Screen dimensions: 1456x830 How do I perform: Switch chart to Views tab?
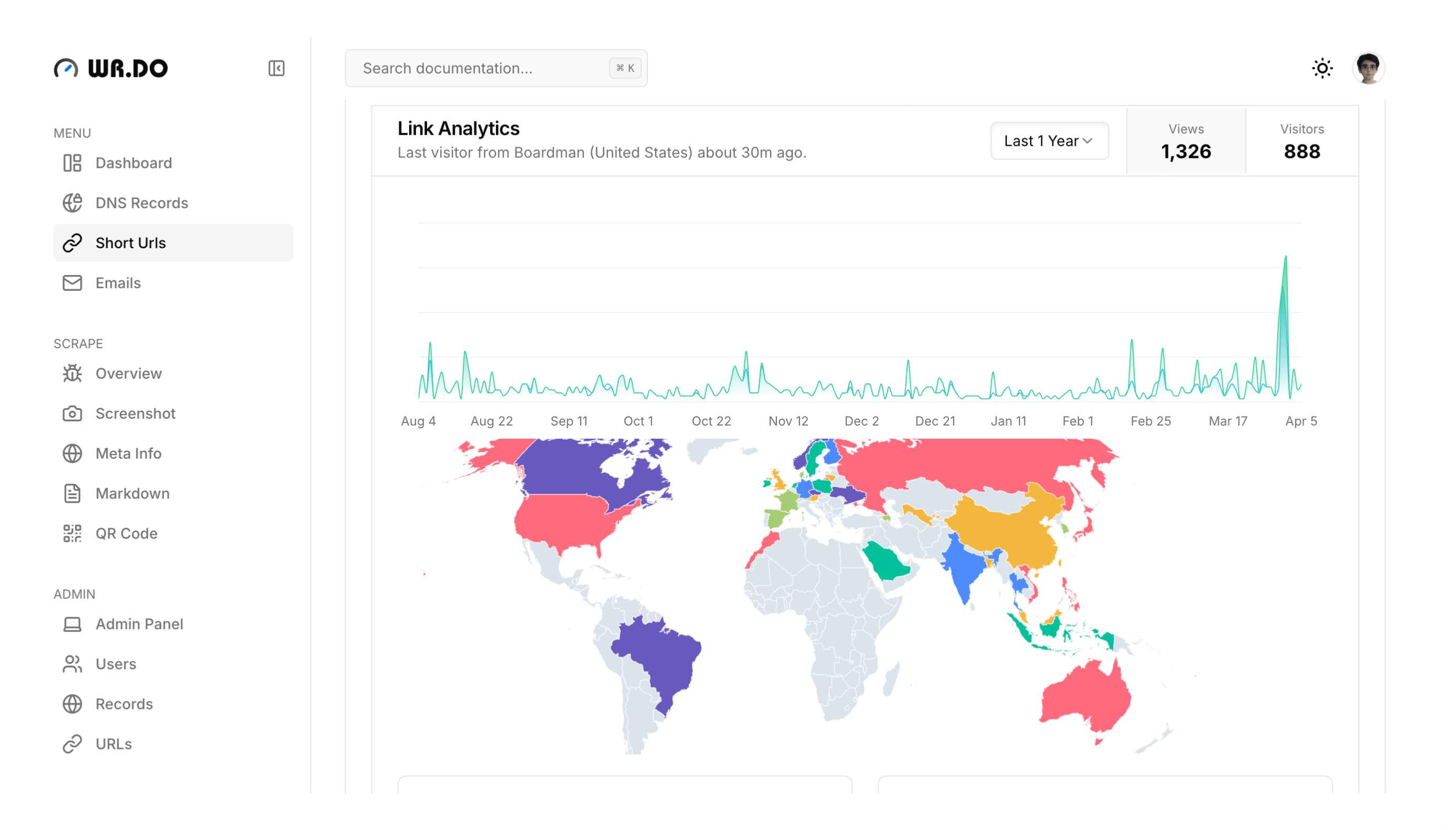pos(1186,141)
